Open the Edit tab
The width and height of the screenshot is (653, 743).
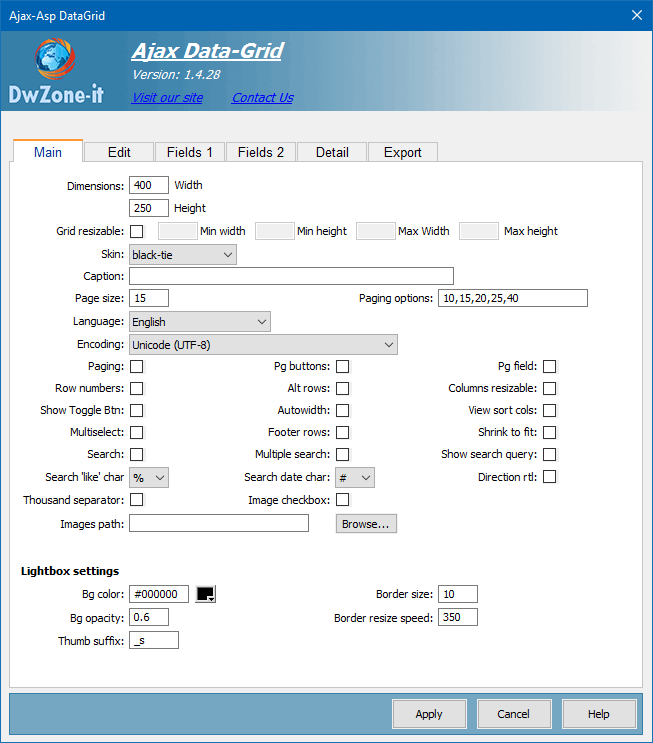(119, 152)
